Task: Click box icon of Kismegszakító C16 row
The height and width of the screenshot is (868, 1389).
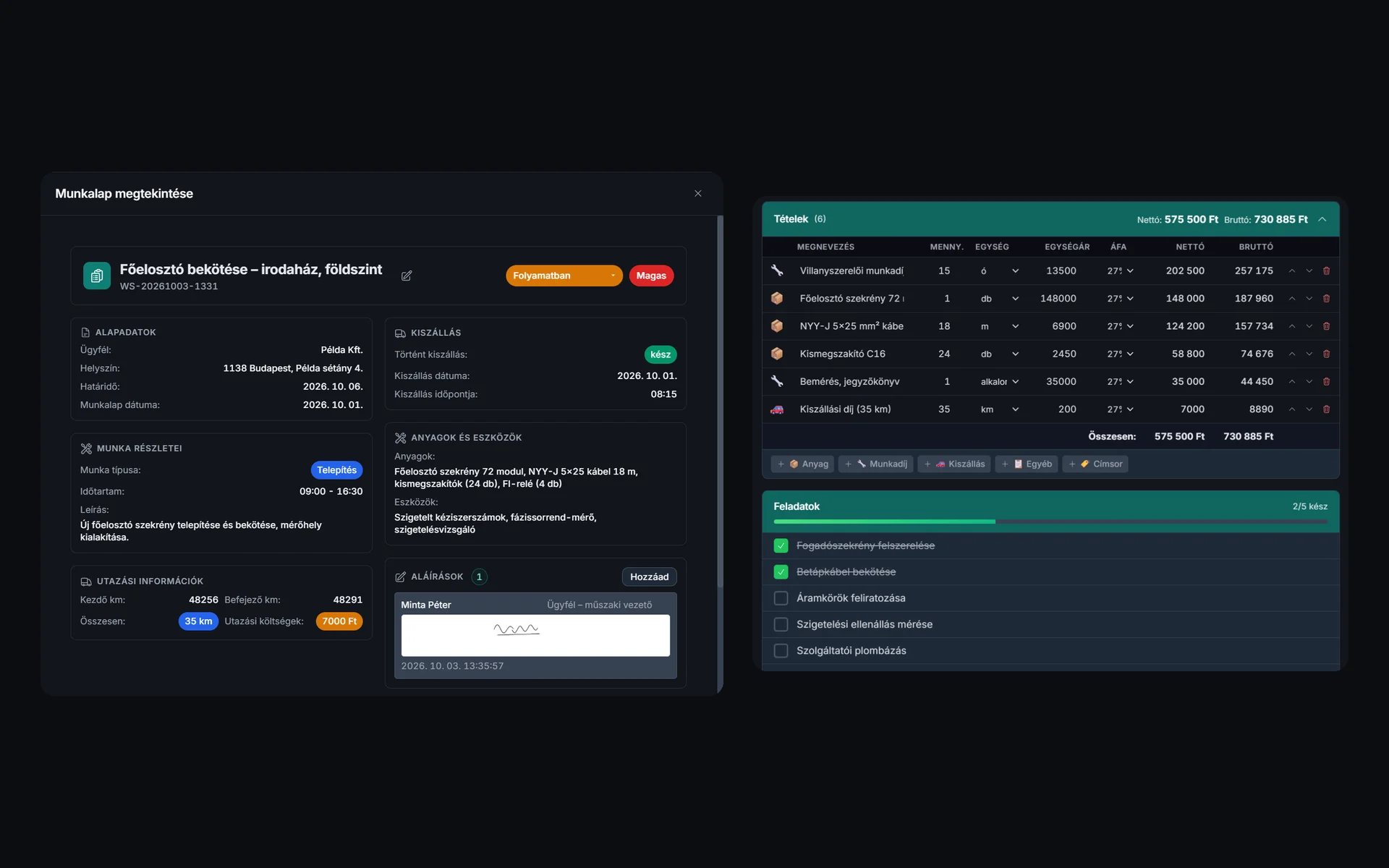Action: tap(777, 354)
